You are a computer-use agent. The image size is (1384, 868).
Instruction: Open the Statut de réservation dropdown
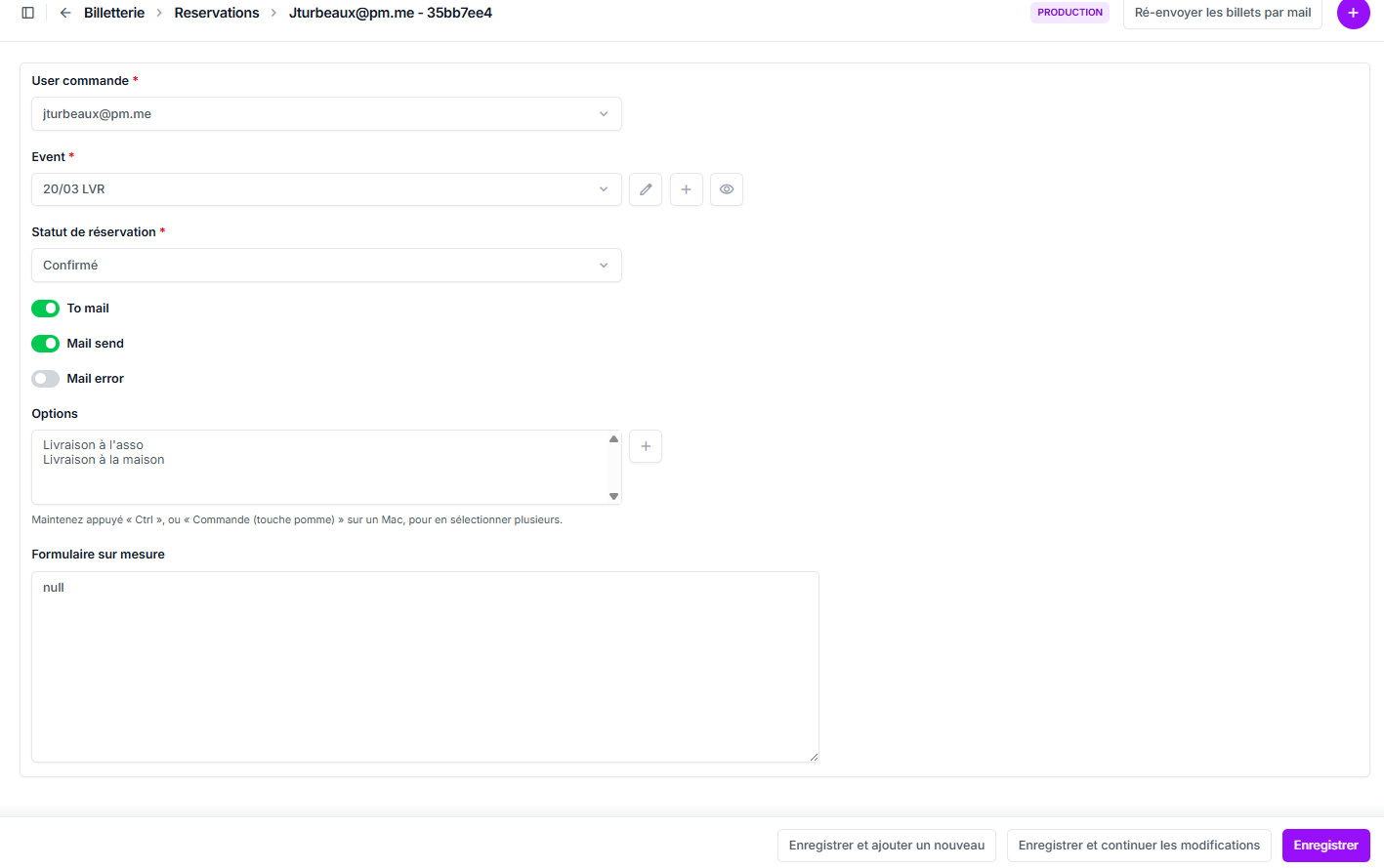pyautogui.click(x=326, y=266)
